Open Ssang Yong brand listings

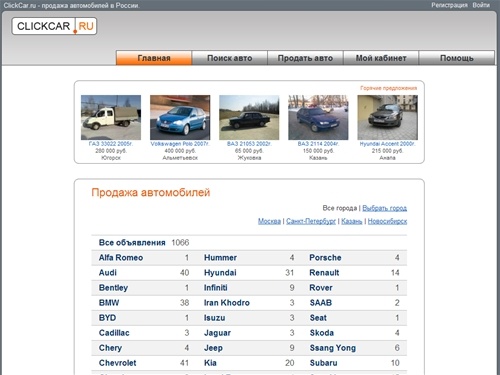tap(333, 348)
